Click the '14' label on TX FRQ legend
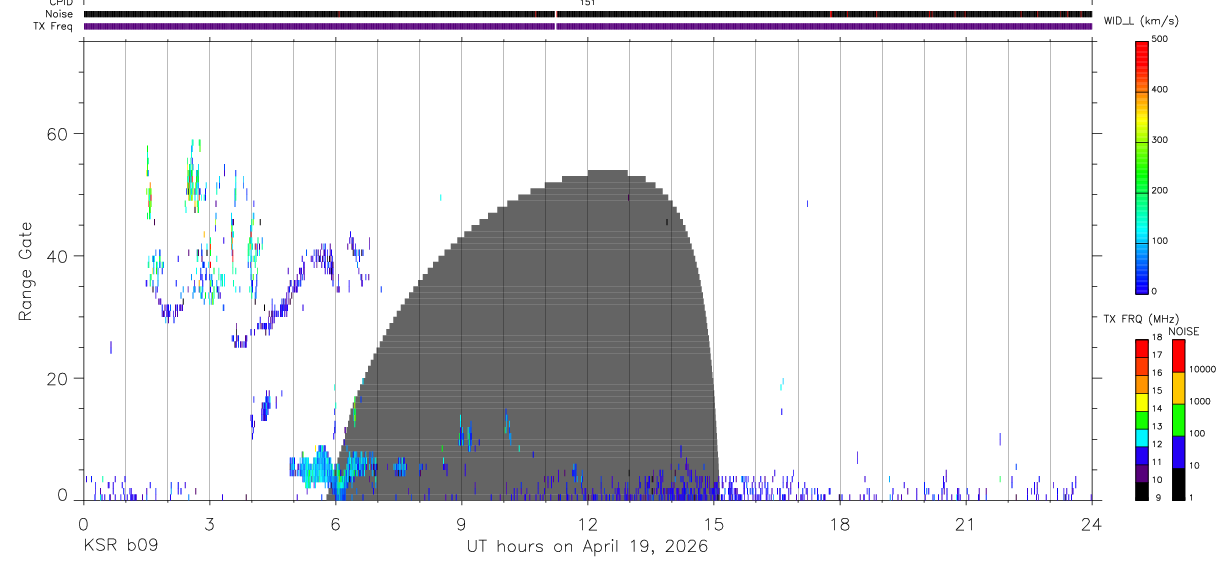Image resolution: width=1228 pixels, height=567 pixels. (1157, 408)
